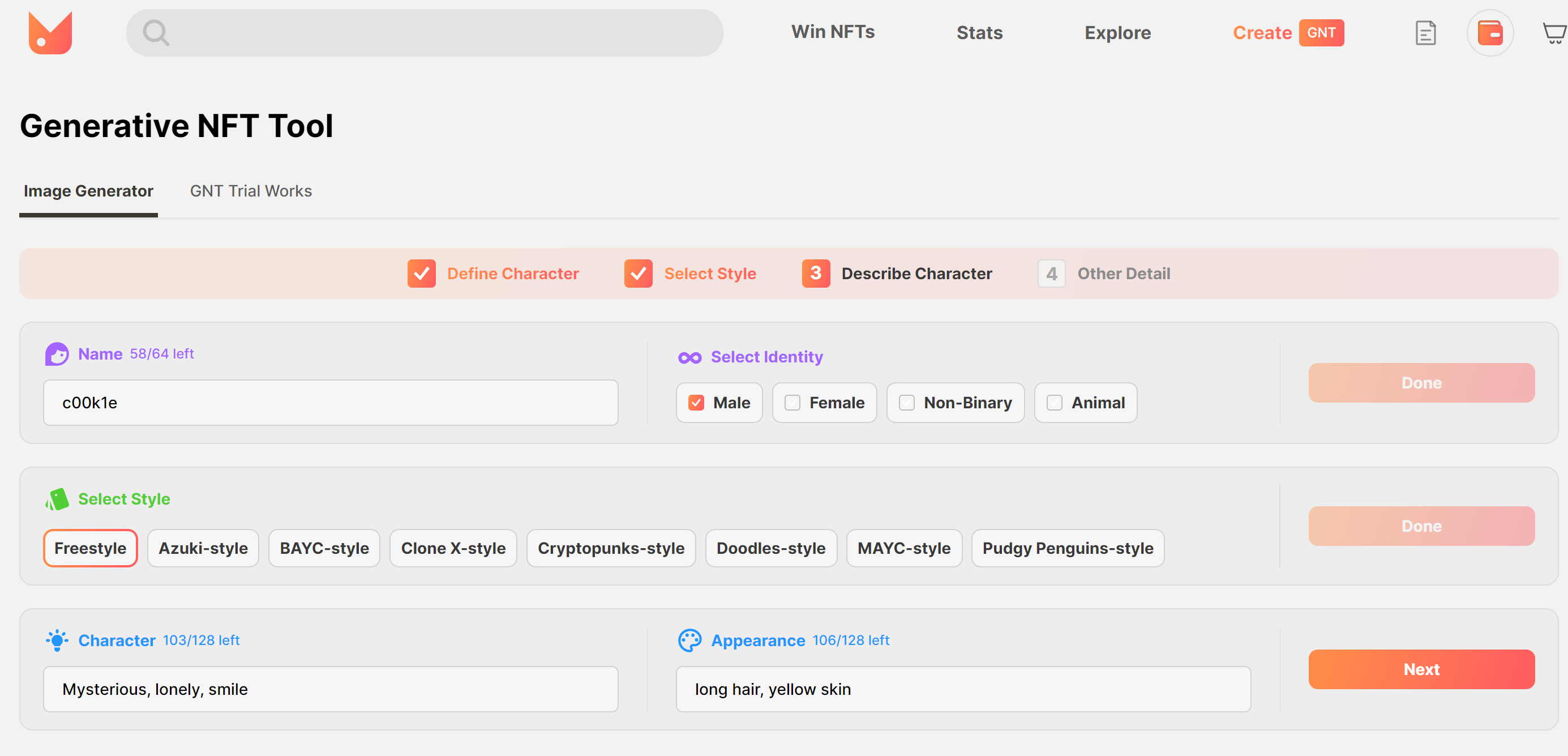The height and width of the screenshot is (756, 1568).
Task: Open the document list icon
Action: [1425, 33]
